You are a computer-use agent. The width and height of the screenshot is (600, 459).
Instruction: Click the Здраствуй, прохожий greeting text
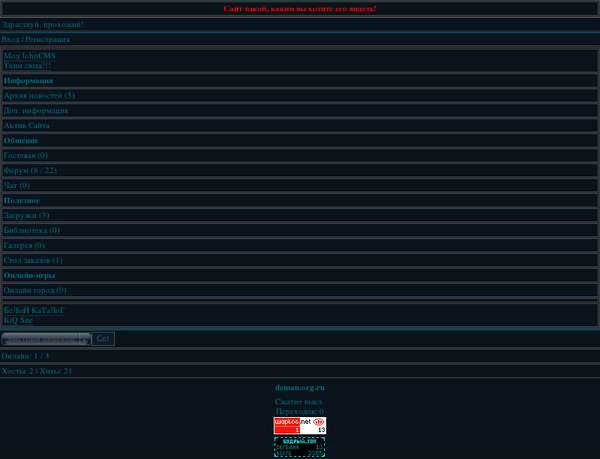point(42,25)
